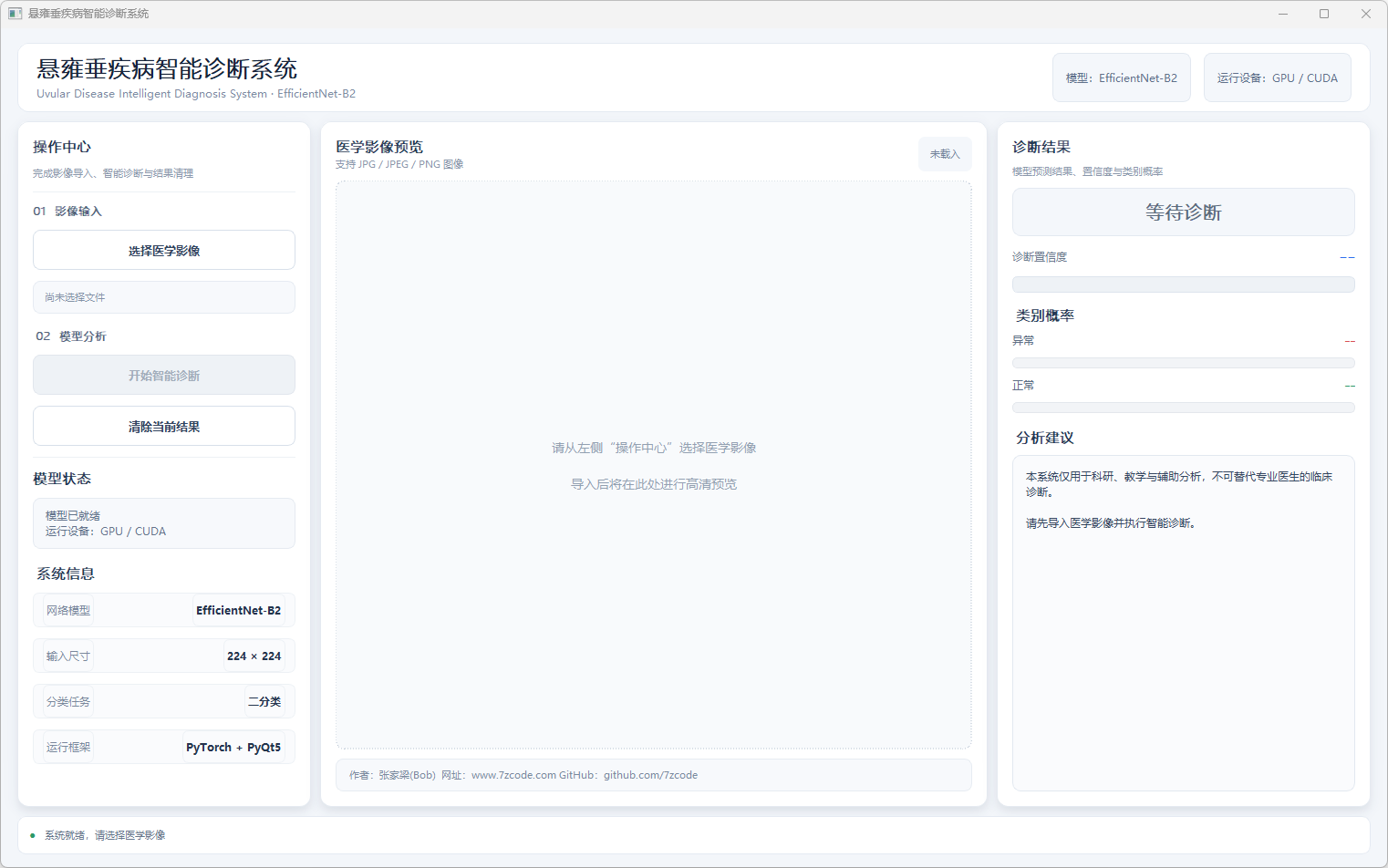
Task: Maximize the application window
Action: click(x=1324, y=14)
